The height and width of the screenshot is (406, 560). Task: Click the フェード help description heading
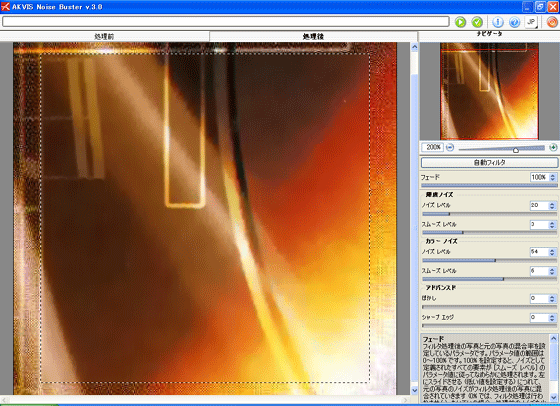433,339
